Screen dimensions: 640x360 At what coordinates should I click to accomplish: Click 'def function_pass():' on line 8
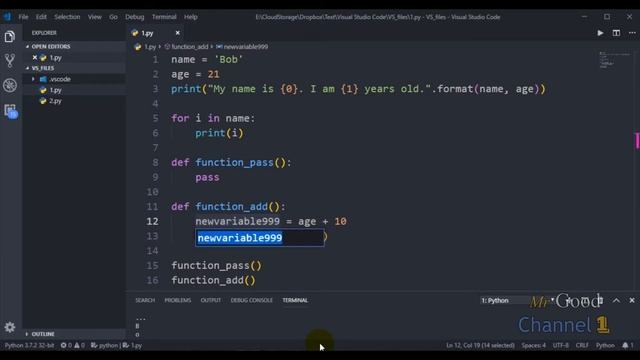[x=231, y=162]
